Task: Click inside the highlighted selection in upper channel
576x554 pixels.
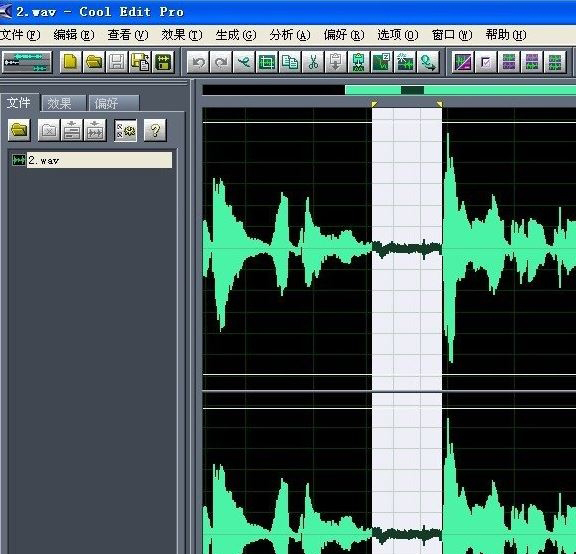Action: (x=407, y=249)
